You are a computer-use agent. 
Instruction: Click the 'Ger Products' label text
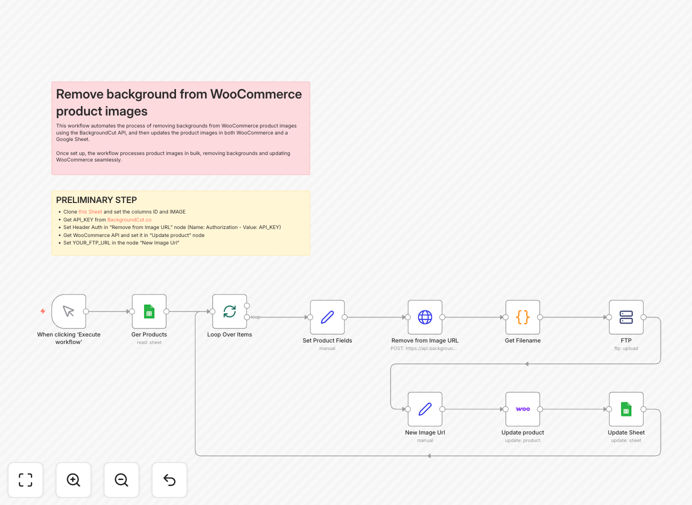(149, 335)
